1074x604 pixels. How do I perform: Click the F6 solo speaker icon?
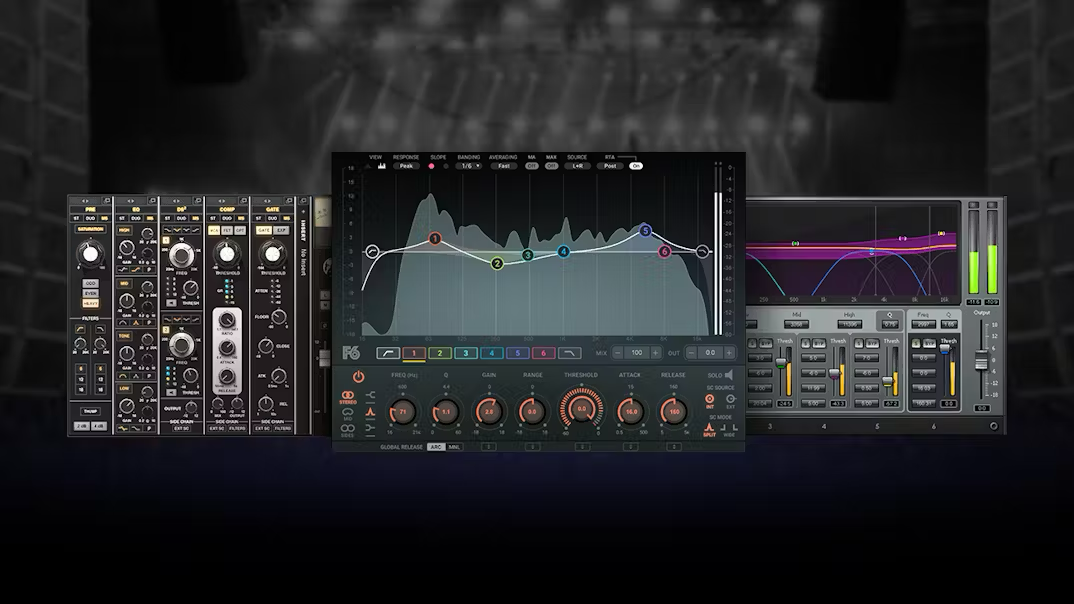click(728, 375)
